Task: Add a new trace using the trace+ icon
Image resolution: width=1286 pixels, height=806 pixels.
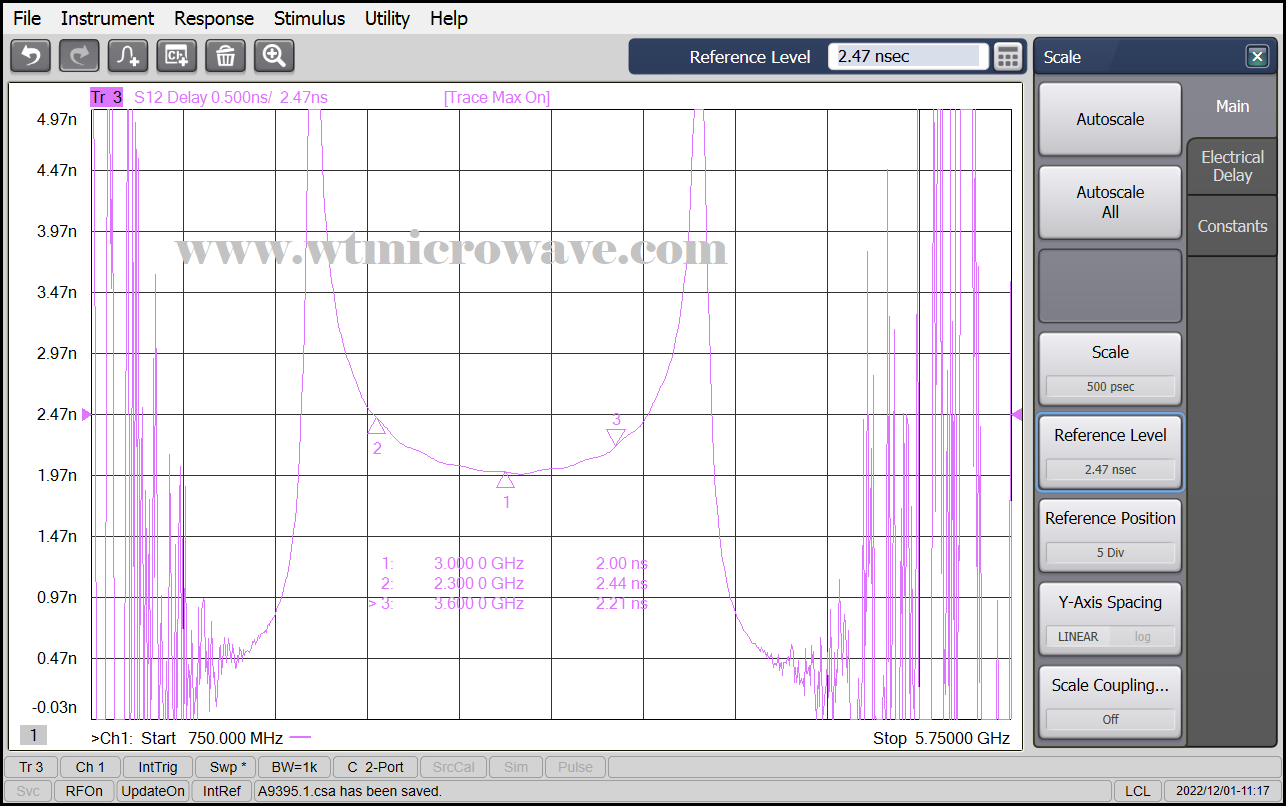Action: pyautogui.click(x=128, y=56)
